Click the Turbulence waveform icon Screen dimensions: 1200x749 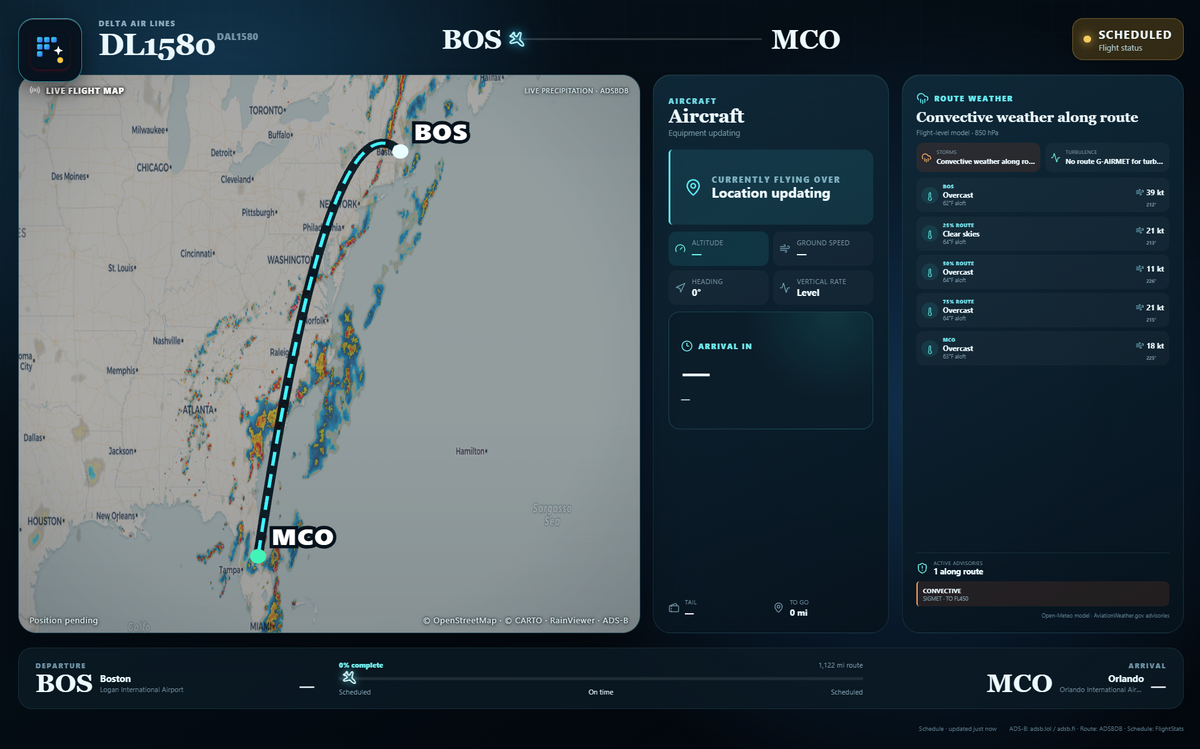(x=1056, y=158)
